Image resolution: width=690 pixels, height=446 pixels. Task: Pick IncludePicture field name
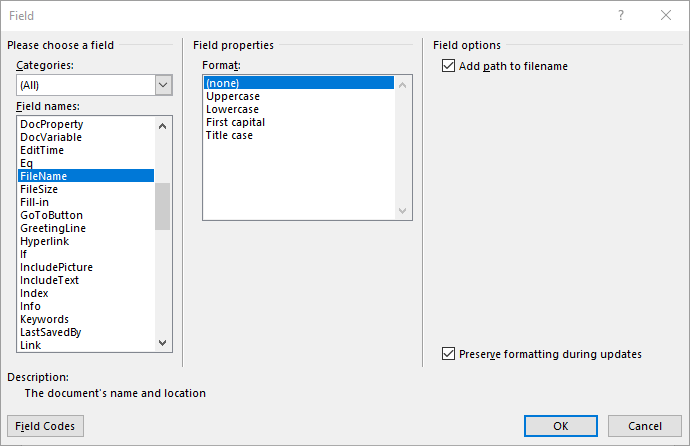pos(56,267)
